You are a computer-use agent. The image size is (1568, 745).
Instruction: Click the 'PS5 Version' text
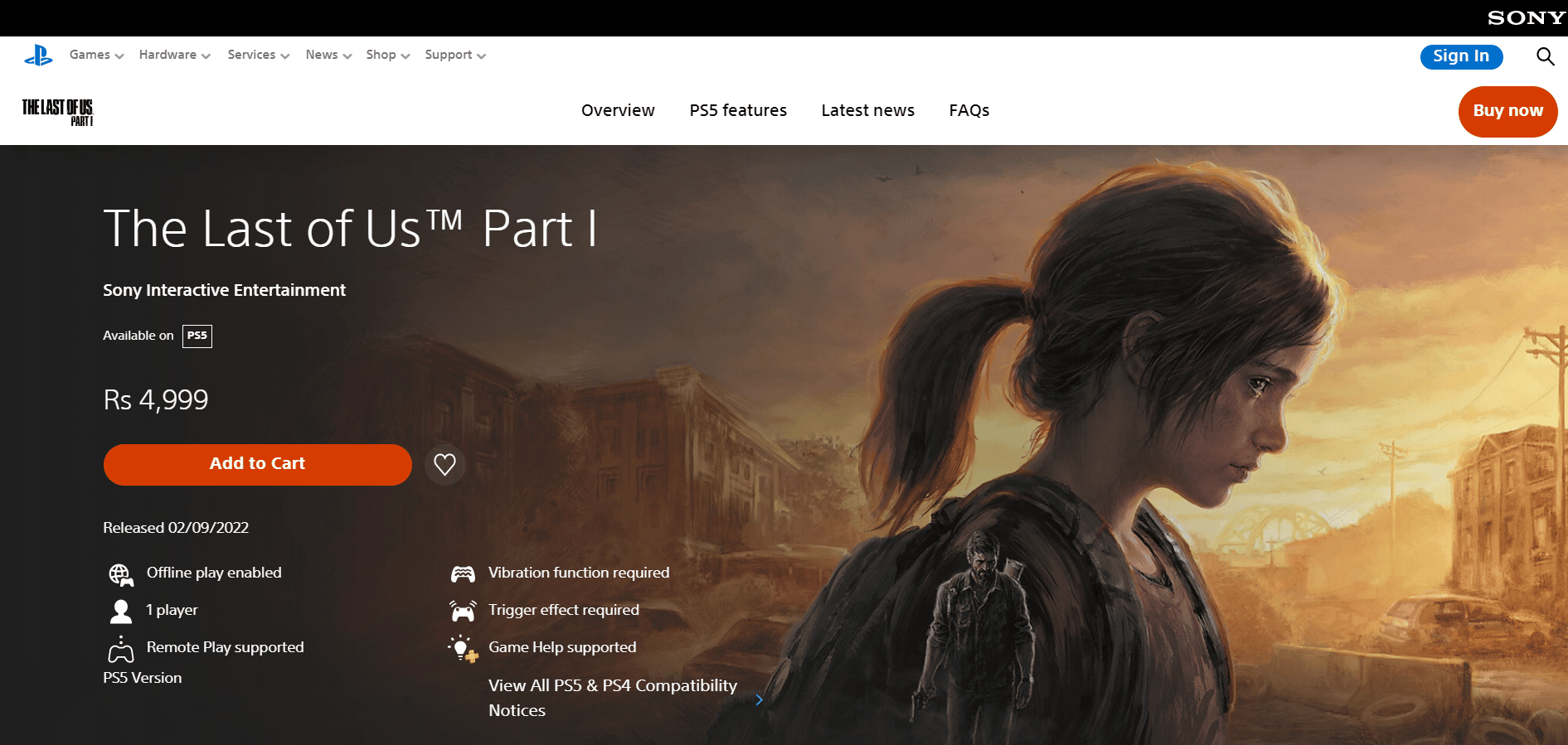[143, 678]
